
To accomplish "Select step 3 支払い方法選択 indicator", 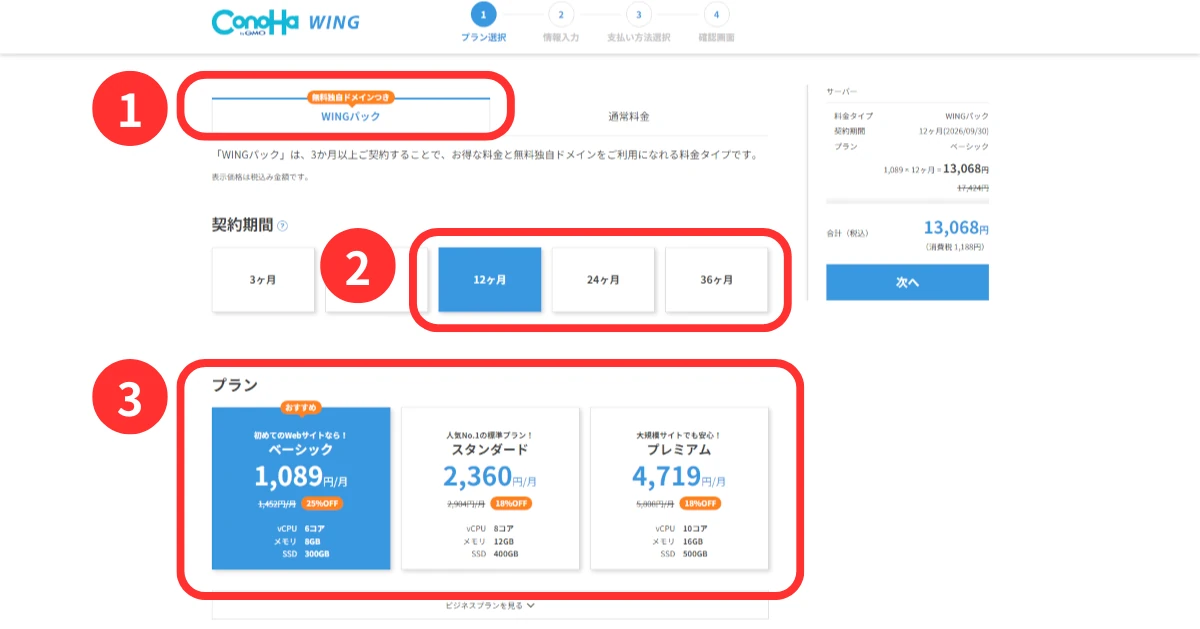I will pyautogui.click(x=638, y=24).
